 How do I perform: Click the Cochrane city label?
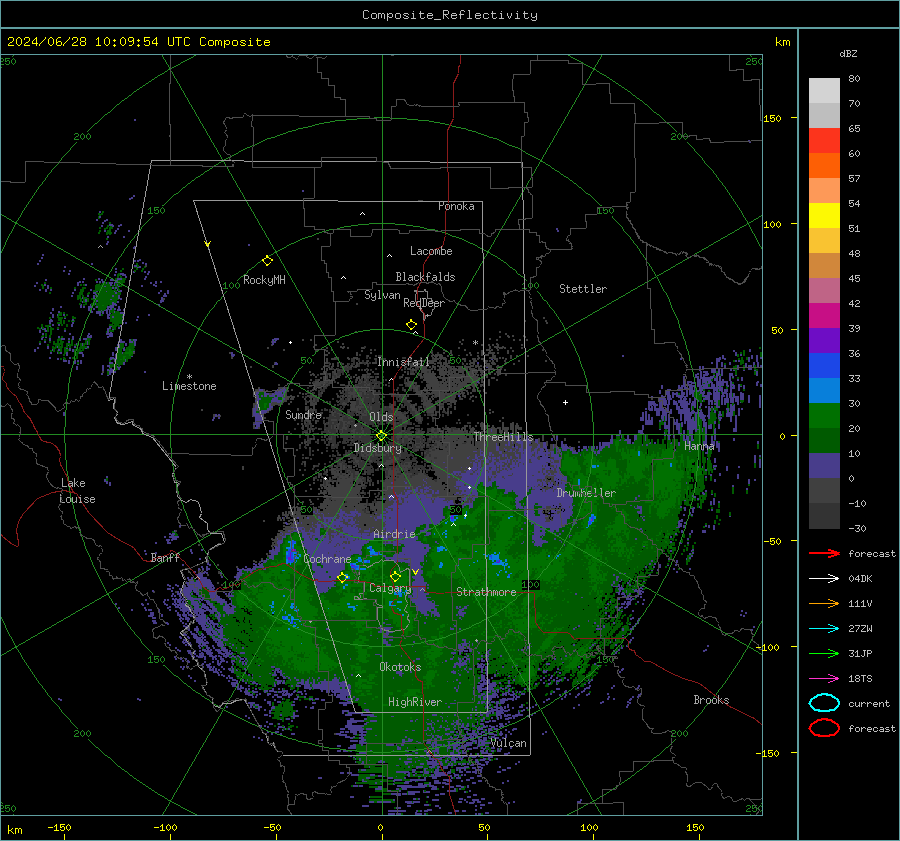pos(327,559)
